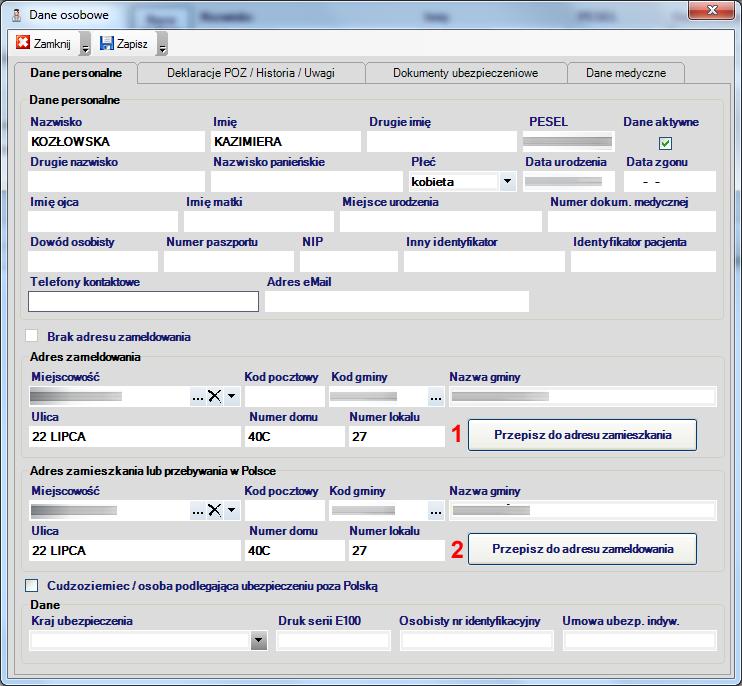Click the Umowa ubezp. indyw. field
The height and width of the screenshot is (686, 742).
[x=640, y=641]
